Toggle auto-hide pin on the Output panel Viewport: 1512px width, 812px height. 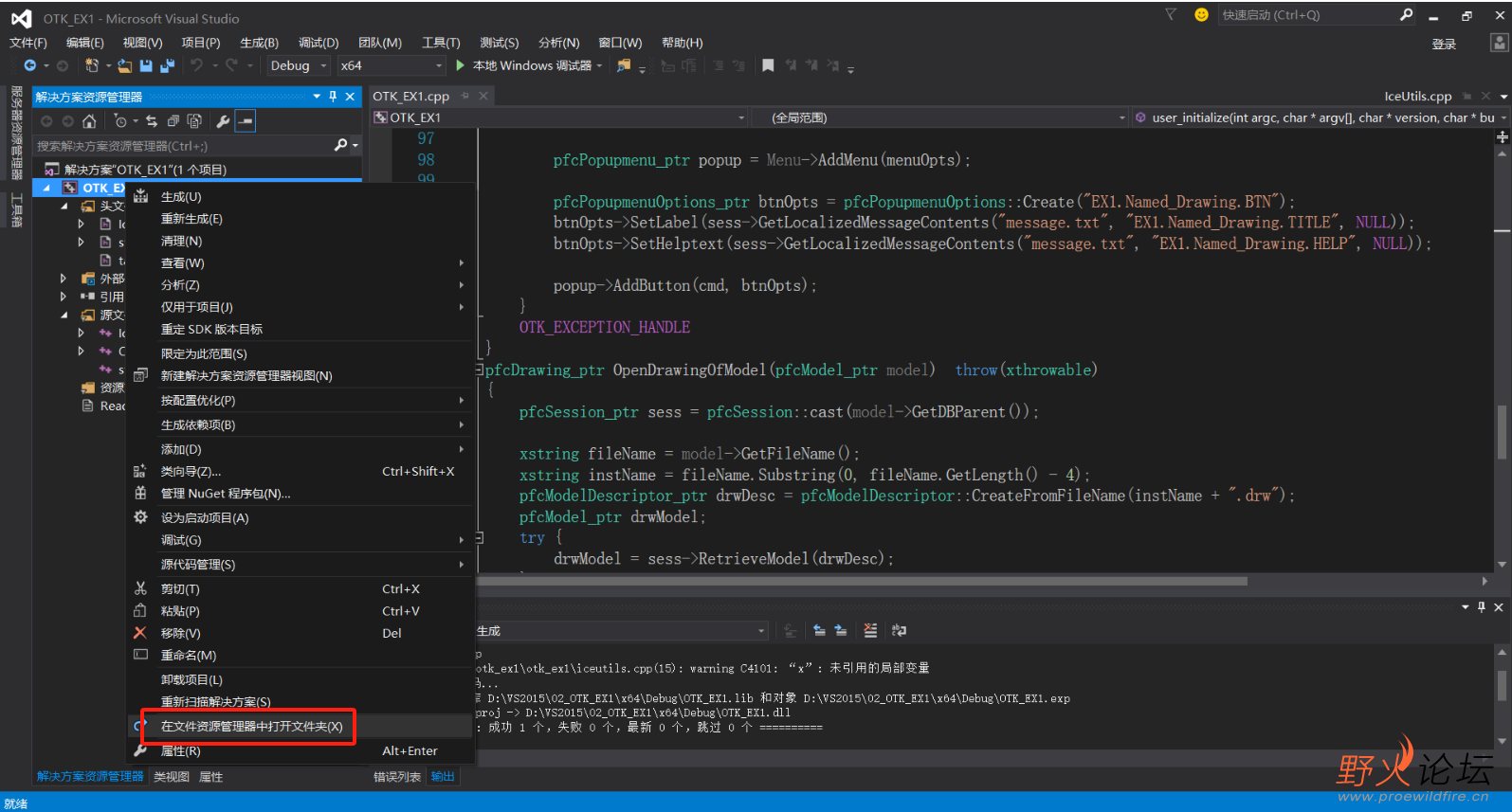(x=1482, y=607)
